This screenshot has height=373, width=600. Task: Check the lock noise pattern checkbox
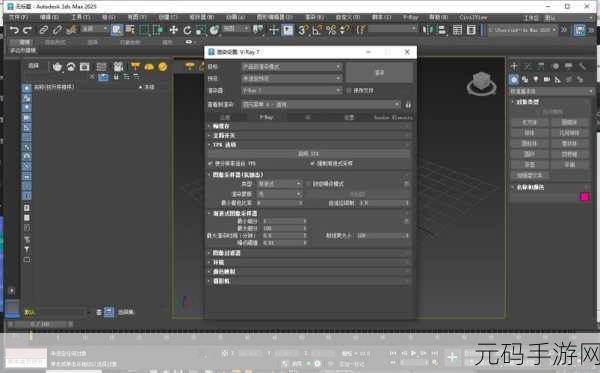(x=309, y=184)
